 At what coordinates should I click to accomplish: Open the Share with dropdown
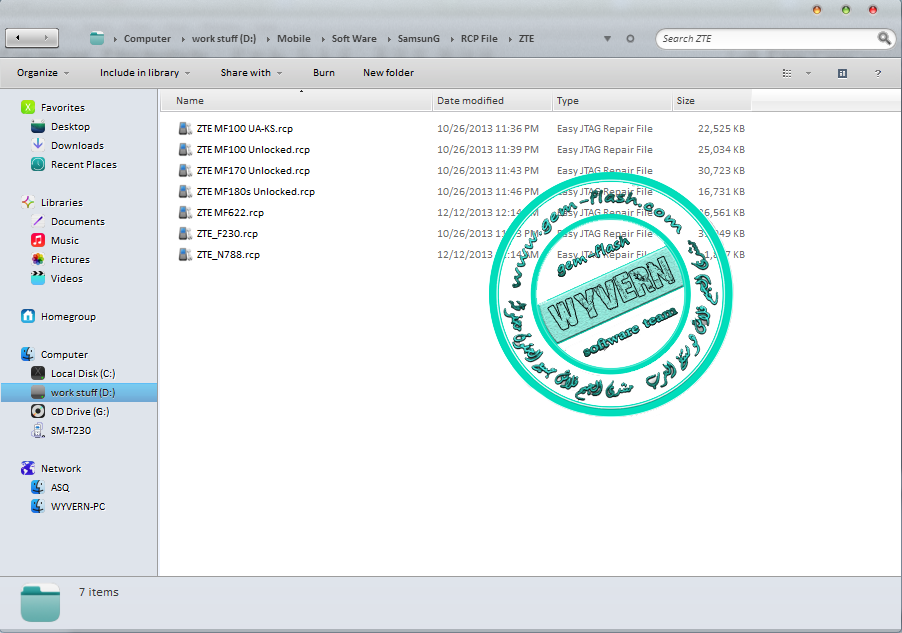251,73
